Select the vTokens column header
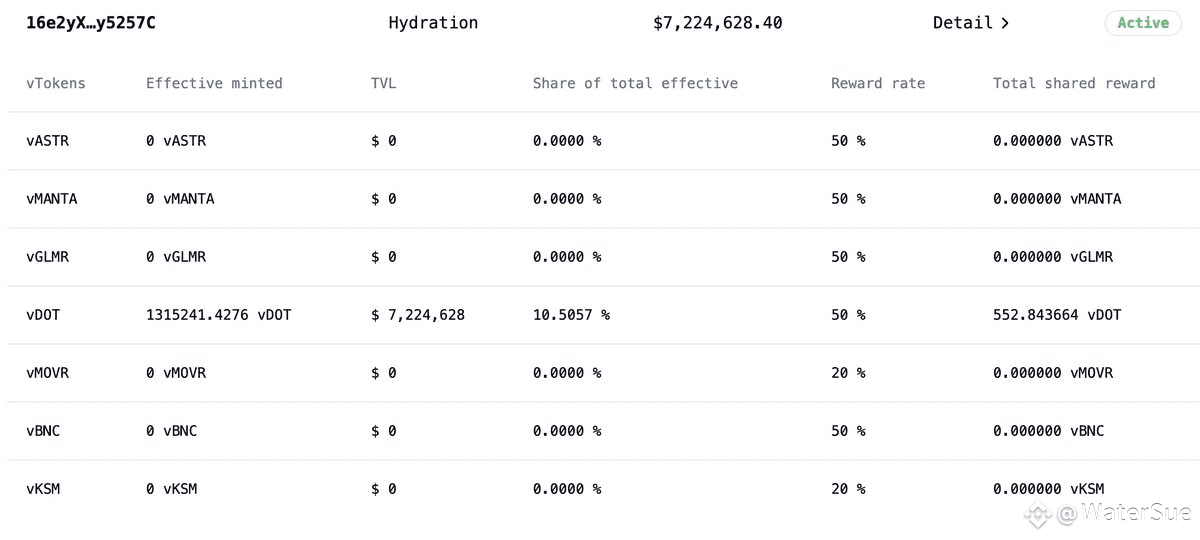This screenshot has height=540, width=1200. 56,83
